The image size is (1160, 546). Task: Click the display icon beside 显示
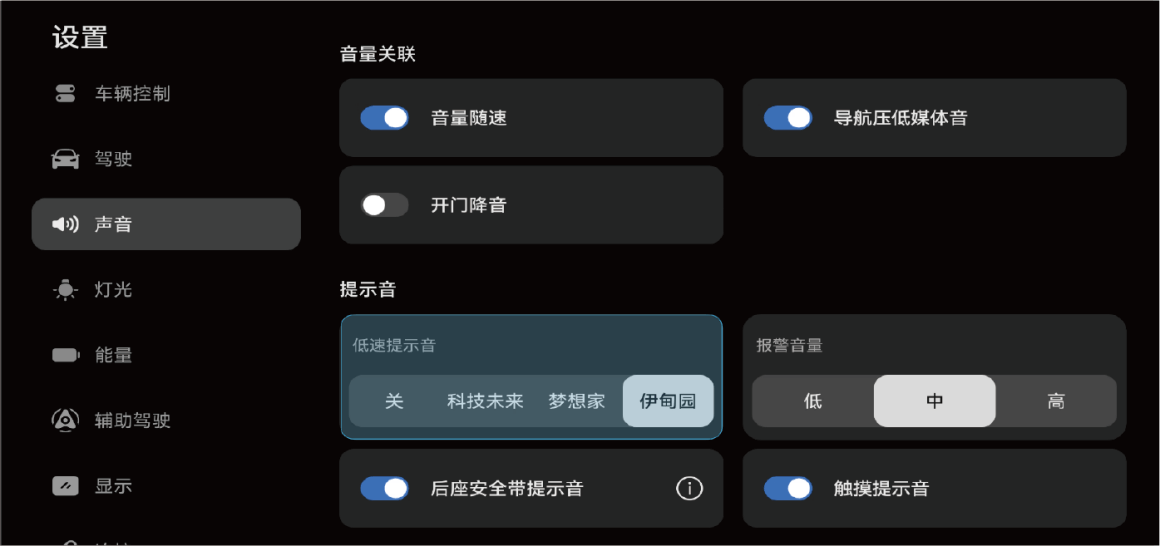[65, 486]
